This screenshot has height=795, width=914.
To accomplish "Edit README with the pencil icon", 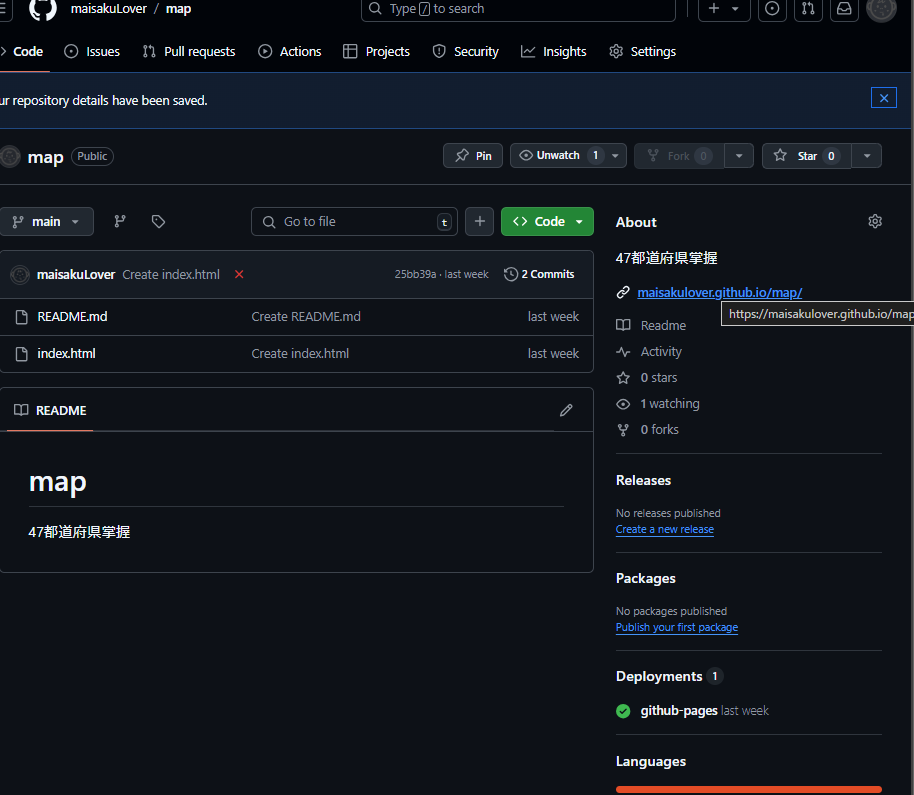I will (x=566, y=410).
